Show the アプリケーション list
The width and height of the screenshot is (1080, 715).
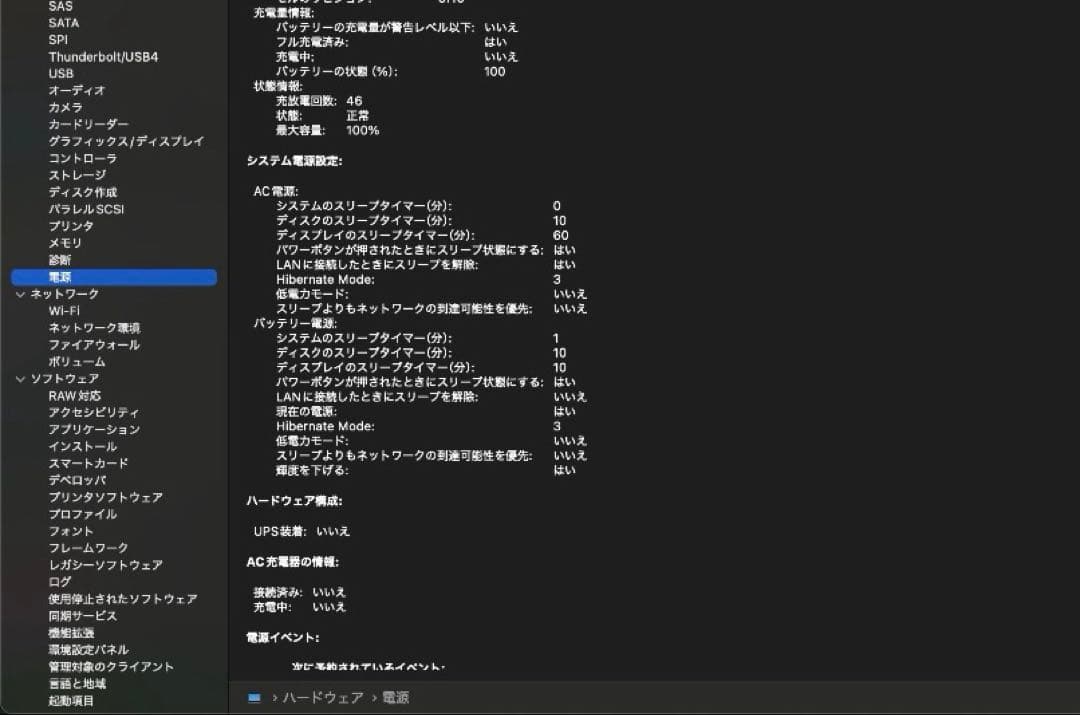(94, 429)
